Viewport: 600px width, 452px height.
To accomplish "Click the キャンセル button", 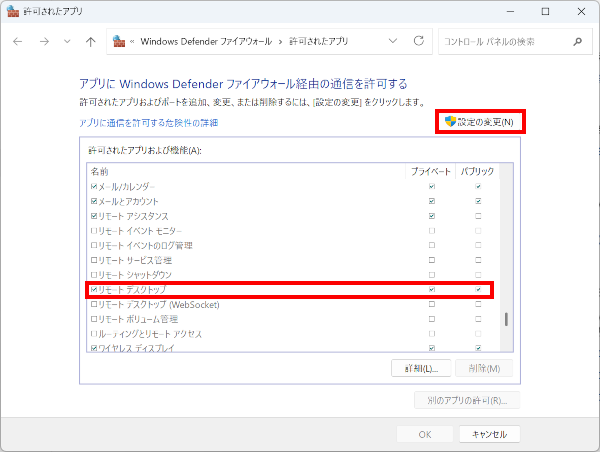I will coord(489,434).
